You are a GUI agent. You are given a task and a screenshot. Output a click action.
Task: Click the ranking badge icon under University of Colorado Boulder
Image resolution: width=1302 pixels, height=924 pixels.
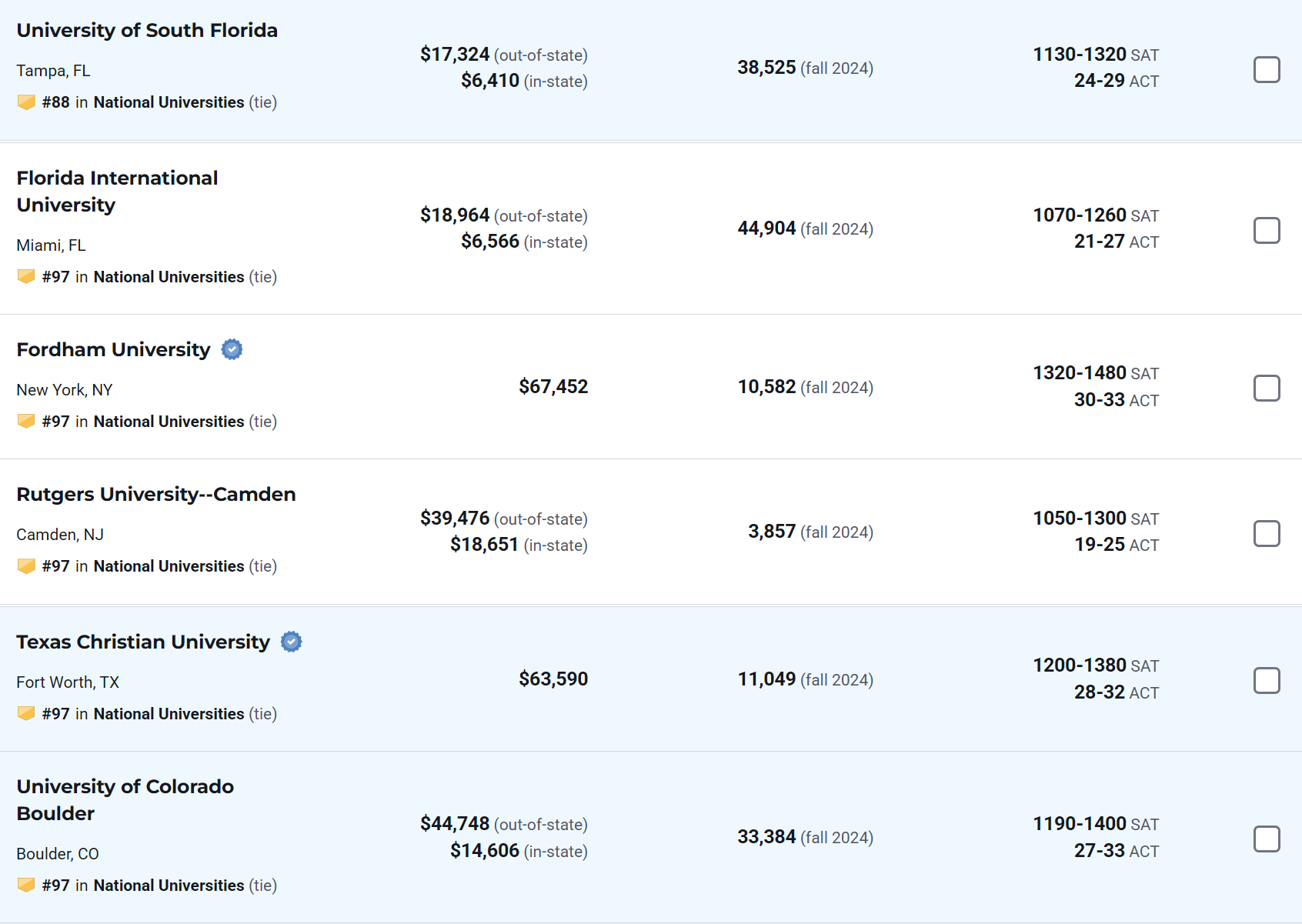pyautogui.click(x=26, y=886)
